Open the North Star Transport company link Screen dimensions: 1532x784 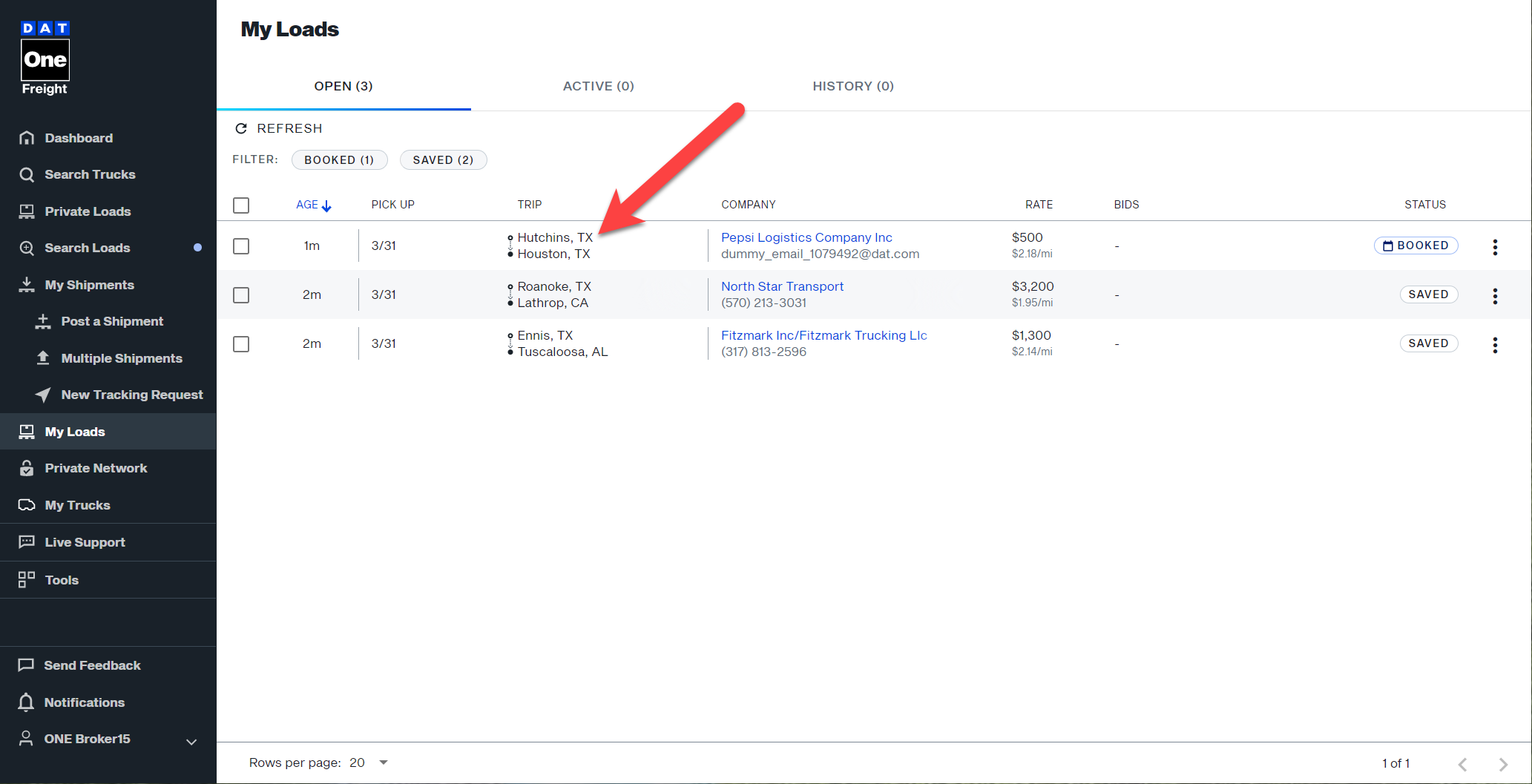(x=782, y=286)
